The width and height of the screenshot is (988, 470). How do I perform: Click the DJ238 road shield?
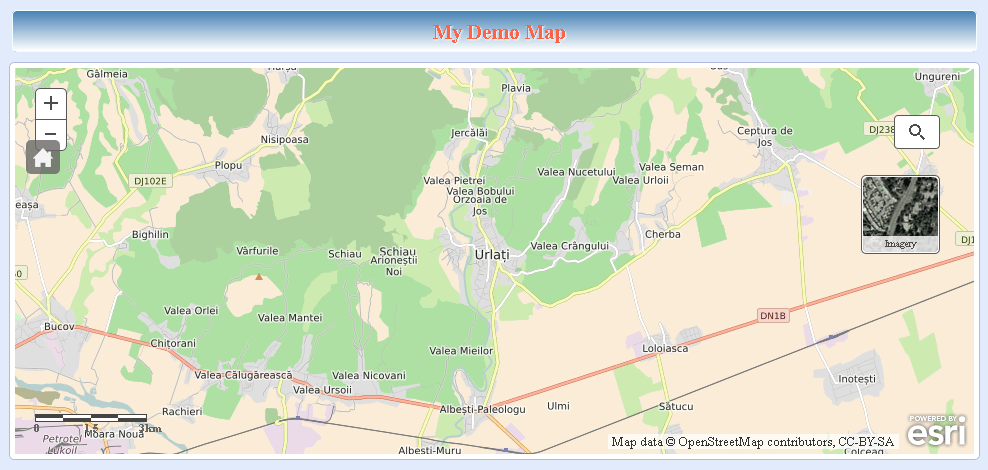882,129
